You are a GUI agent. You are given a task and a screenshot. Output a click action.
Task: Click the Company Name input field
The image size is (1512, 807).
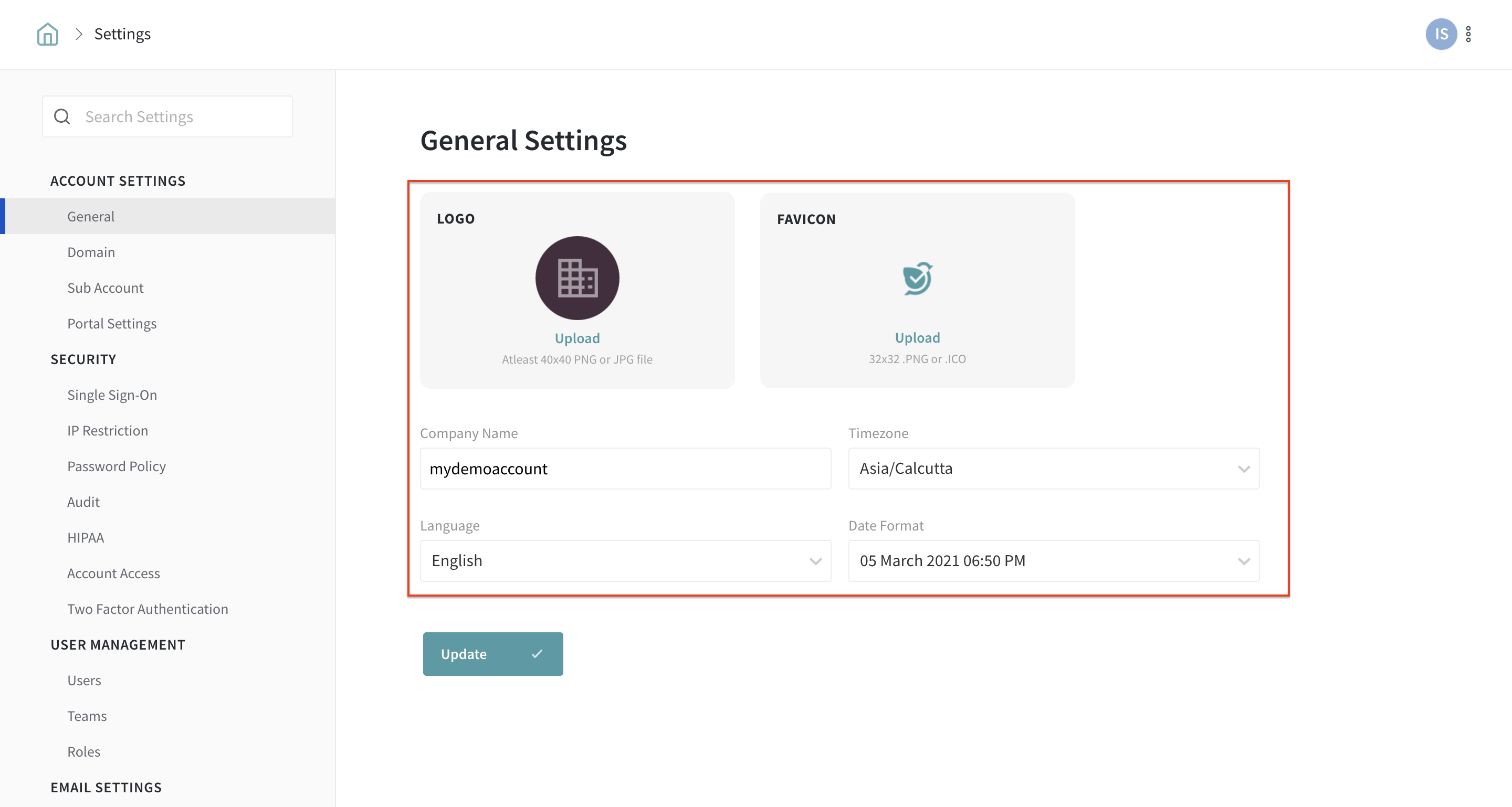point(625,469)
